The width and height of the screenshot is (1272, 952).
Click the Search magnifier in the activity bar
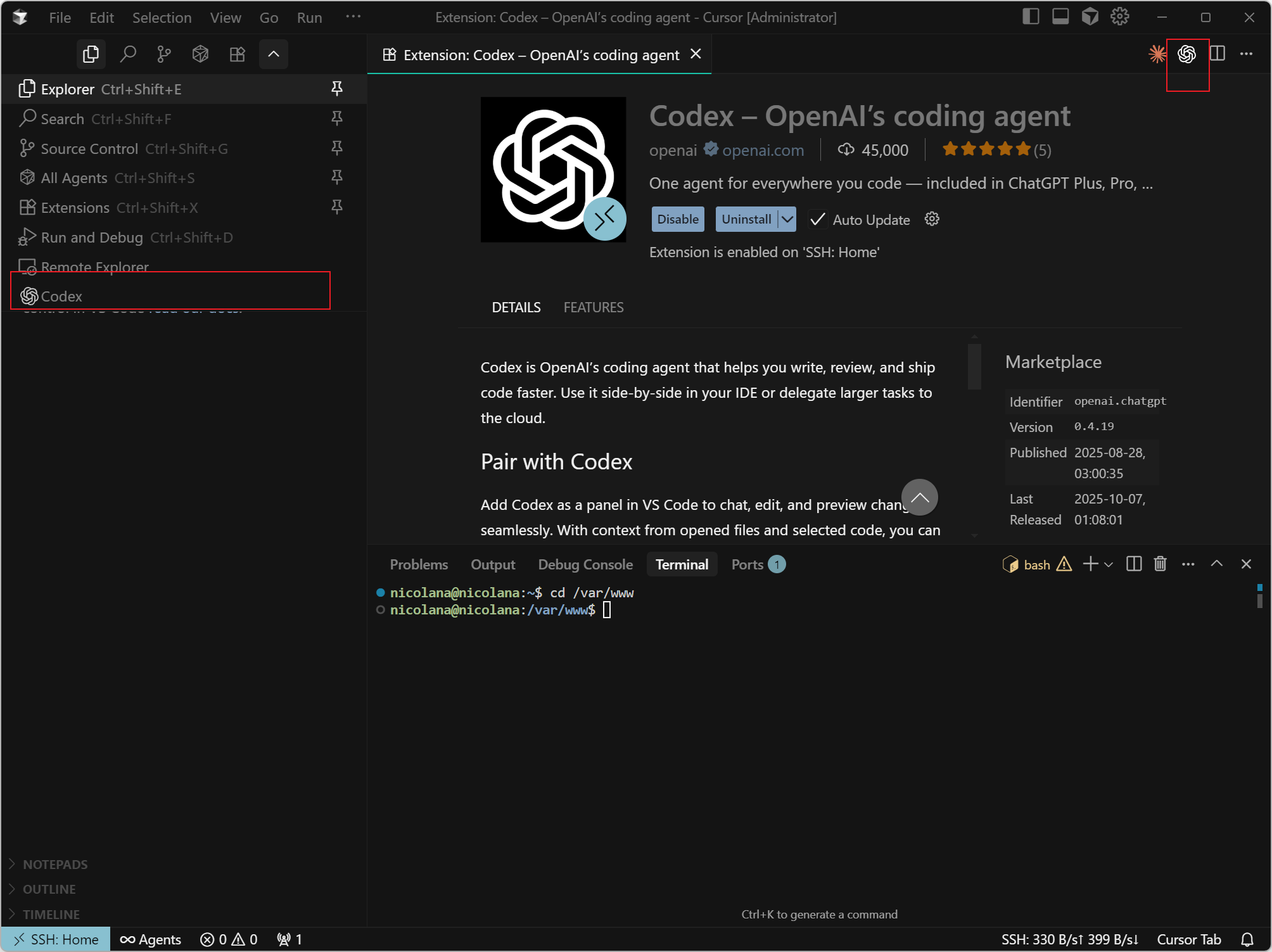pyautogui.click(x=129, y=54)
